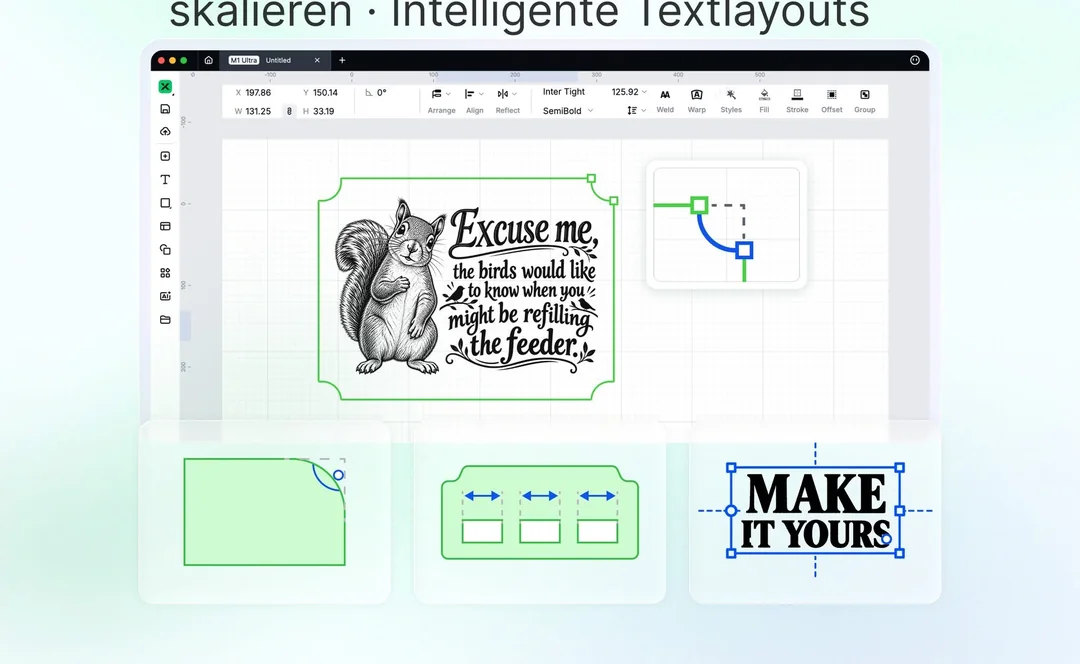Click the top corner handle of the green frame
Image resolution: width=1080 pixels, height=664 pixels.
(x=591, y=178)
